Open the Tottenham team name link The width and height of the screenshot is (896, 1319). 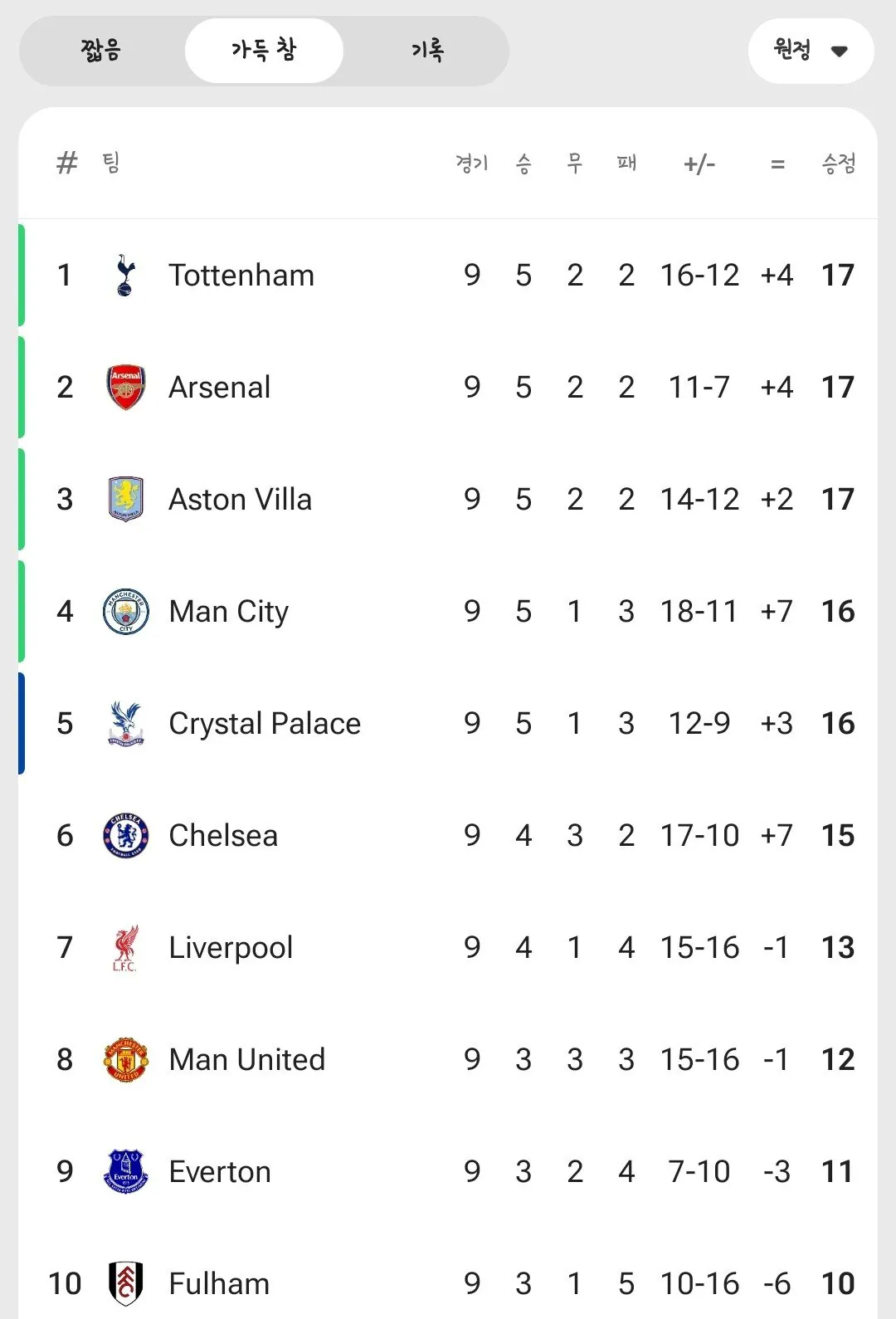click(x=241, y=276)
